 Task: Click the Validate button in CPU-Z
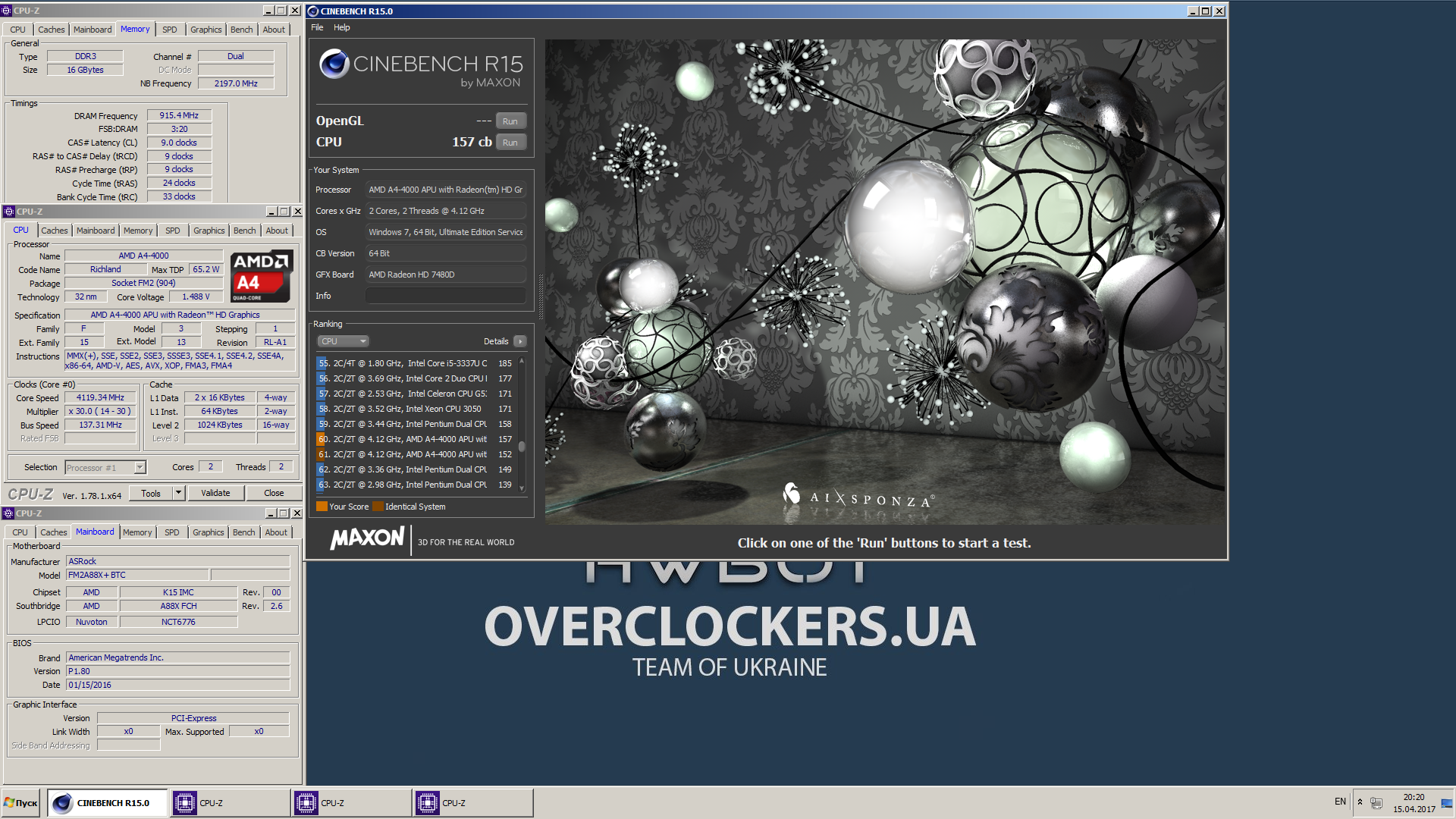tap(215, 493)
